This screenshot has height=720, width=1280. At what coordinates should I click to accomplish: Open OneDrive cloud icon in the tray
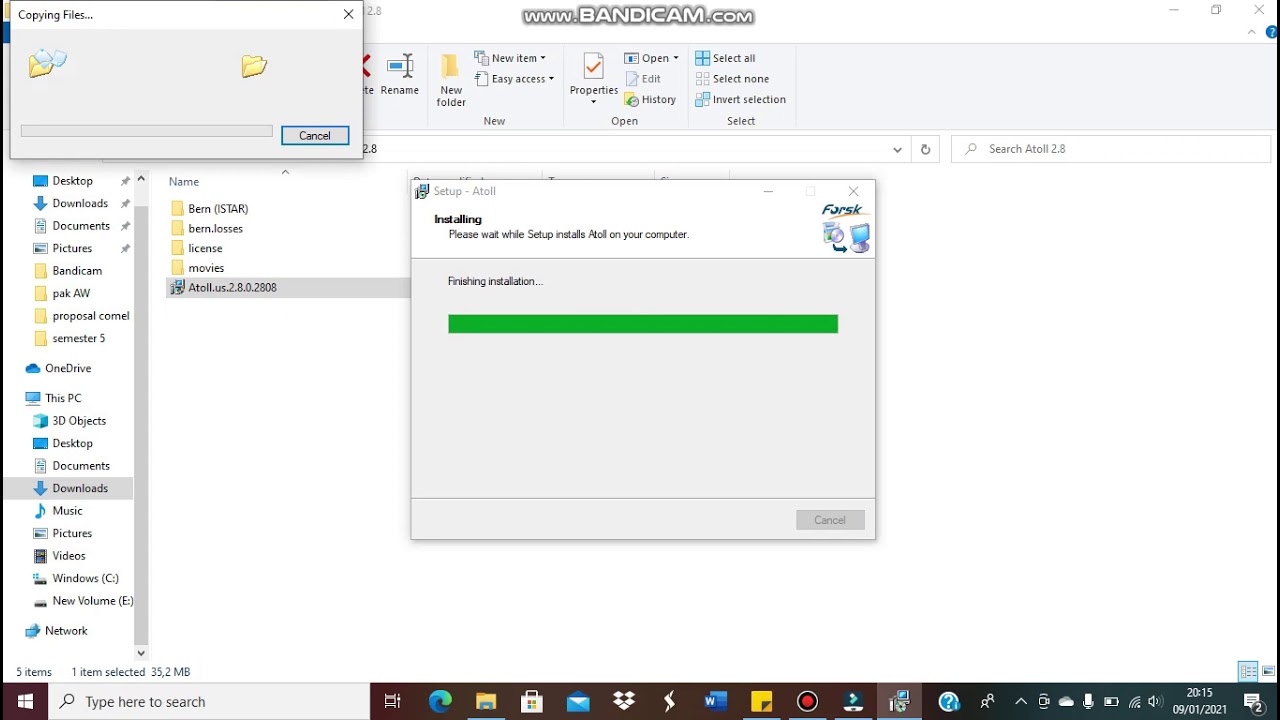tap(1066, 701)
